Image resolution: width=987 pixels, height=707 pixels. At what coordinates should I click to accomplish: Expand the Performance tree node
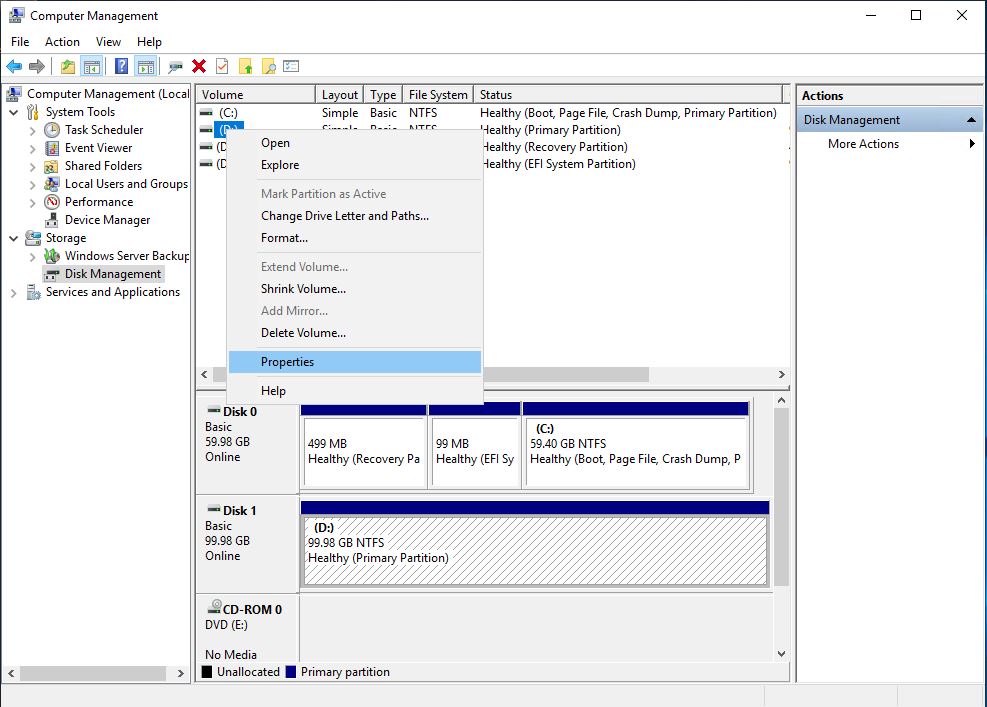point(32,203)
